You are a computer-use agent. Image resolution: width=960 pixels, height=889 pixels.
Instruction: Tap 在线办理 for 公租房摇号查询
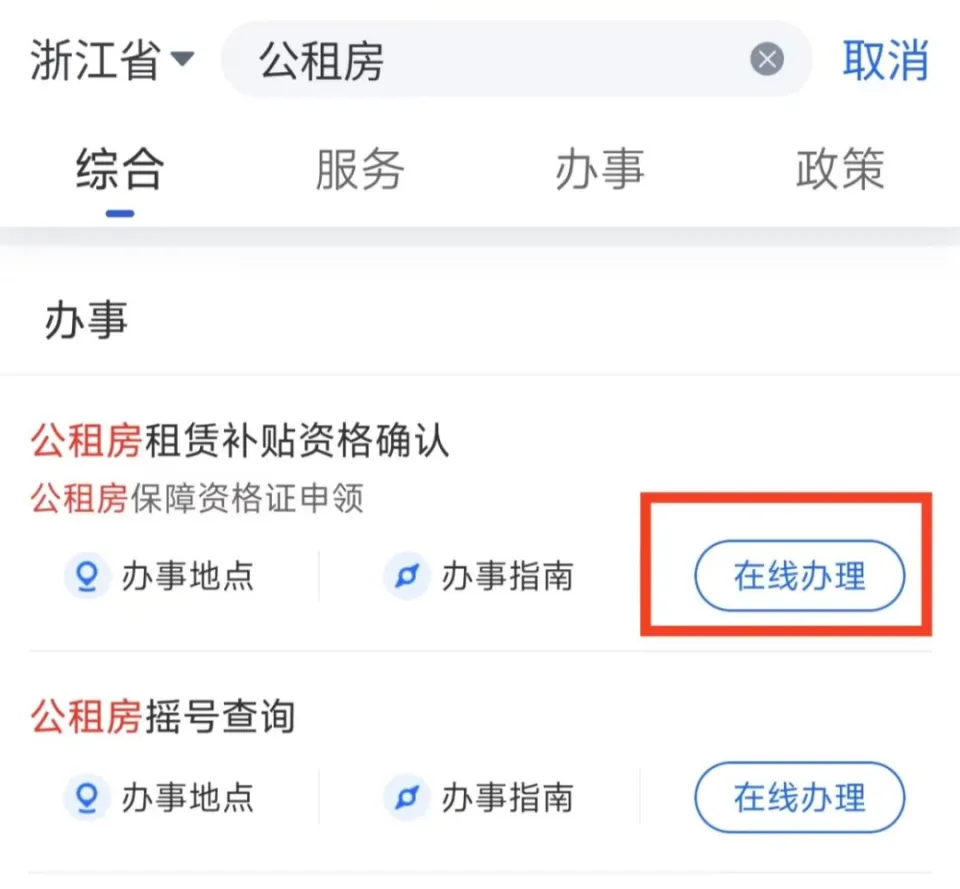[799, 798]
